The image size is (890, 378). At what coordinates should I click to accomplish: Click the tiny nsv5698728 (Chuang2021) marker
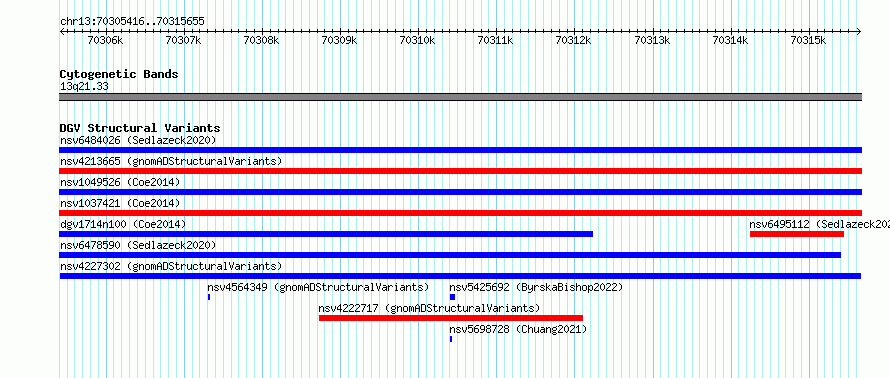point(451,339)
